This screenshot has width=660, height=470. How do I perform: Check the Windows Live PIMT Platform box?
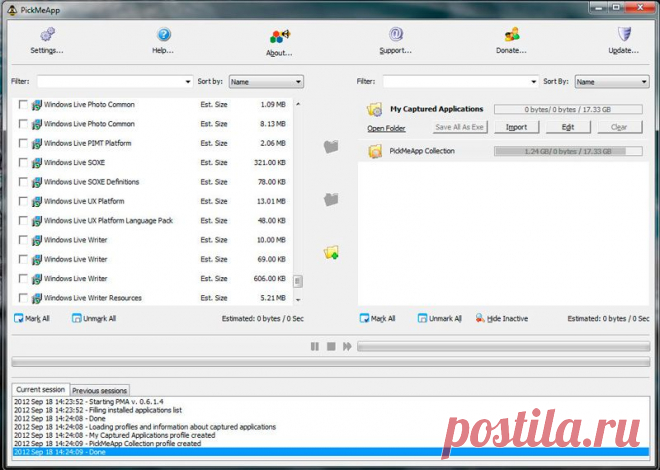pos(23,143)
